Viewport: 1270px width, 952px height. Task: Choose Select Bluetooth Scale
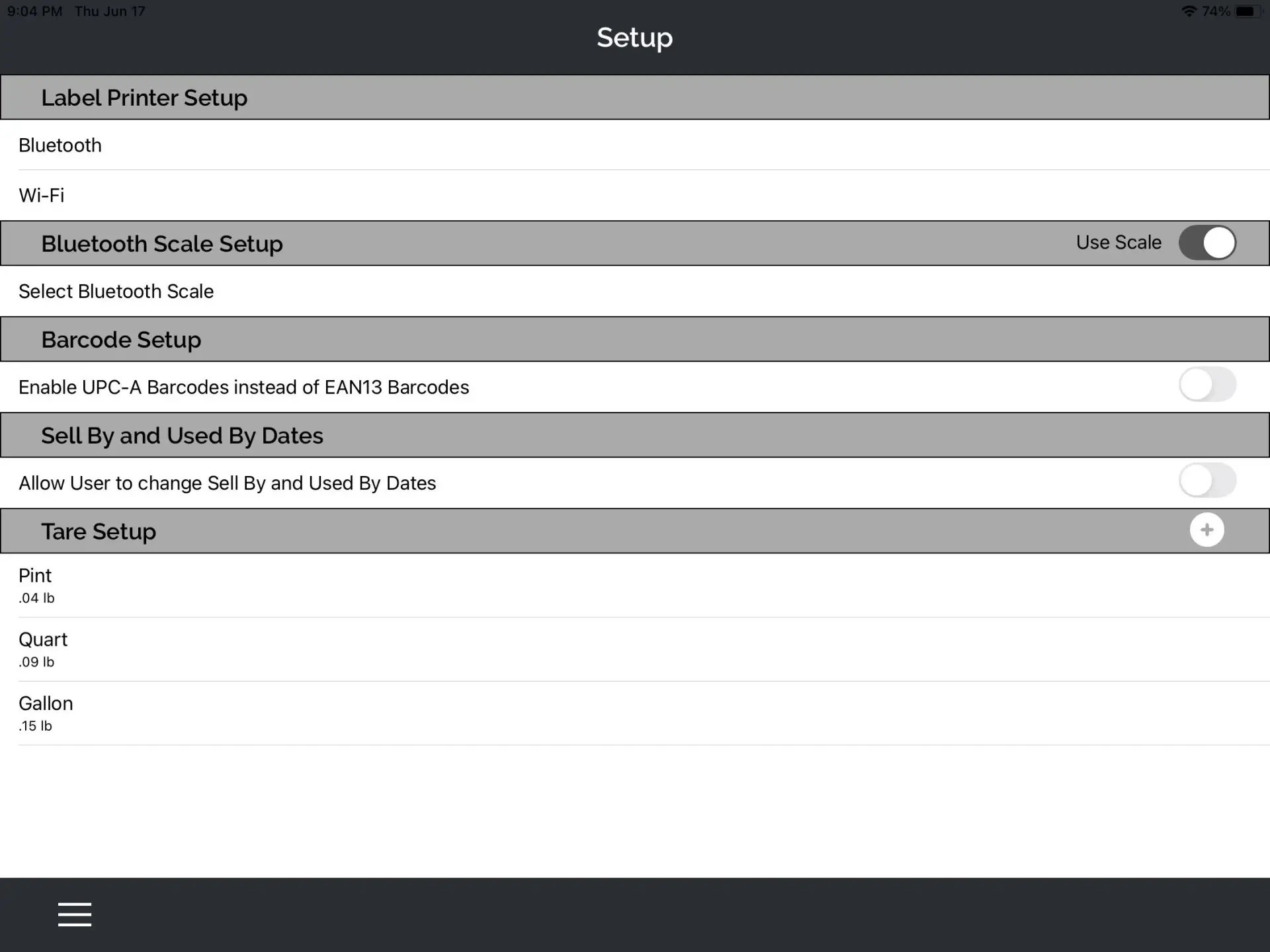(x=635, y=291)
